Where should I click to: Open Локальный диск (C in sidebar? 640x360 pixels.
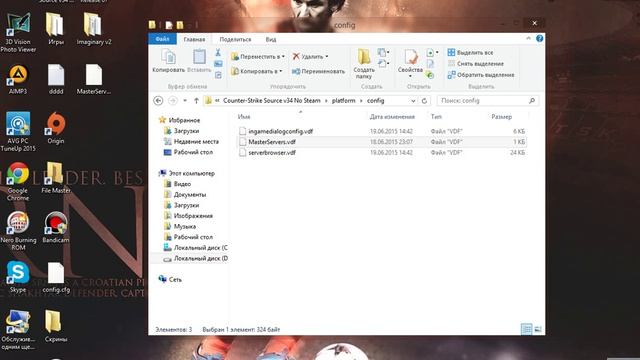(200, 248)
